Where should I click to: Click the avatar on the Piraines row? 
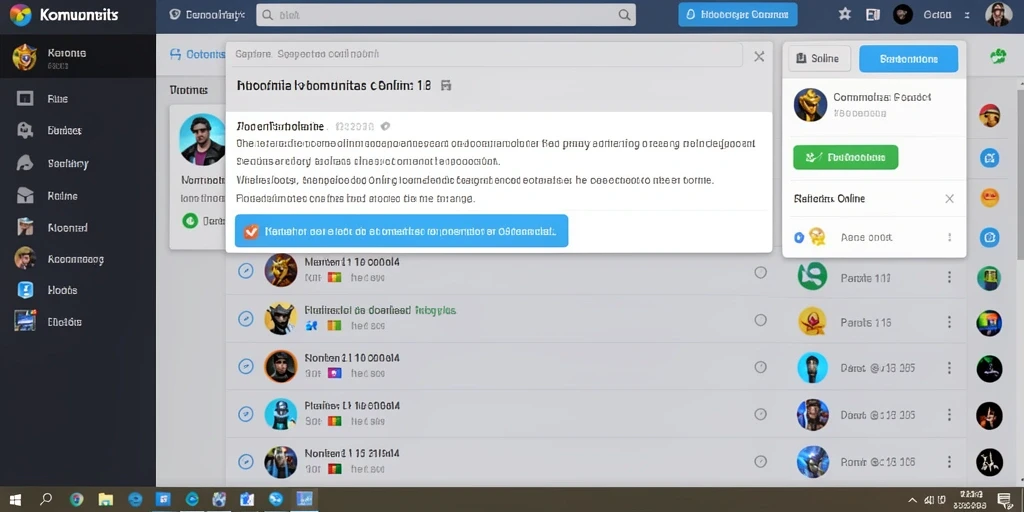click(281, 413)
